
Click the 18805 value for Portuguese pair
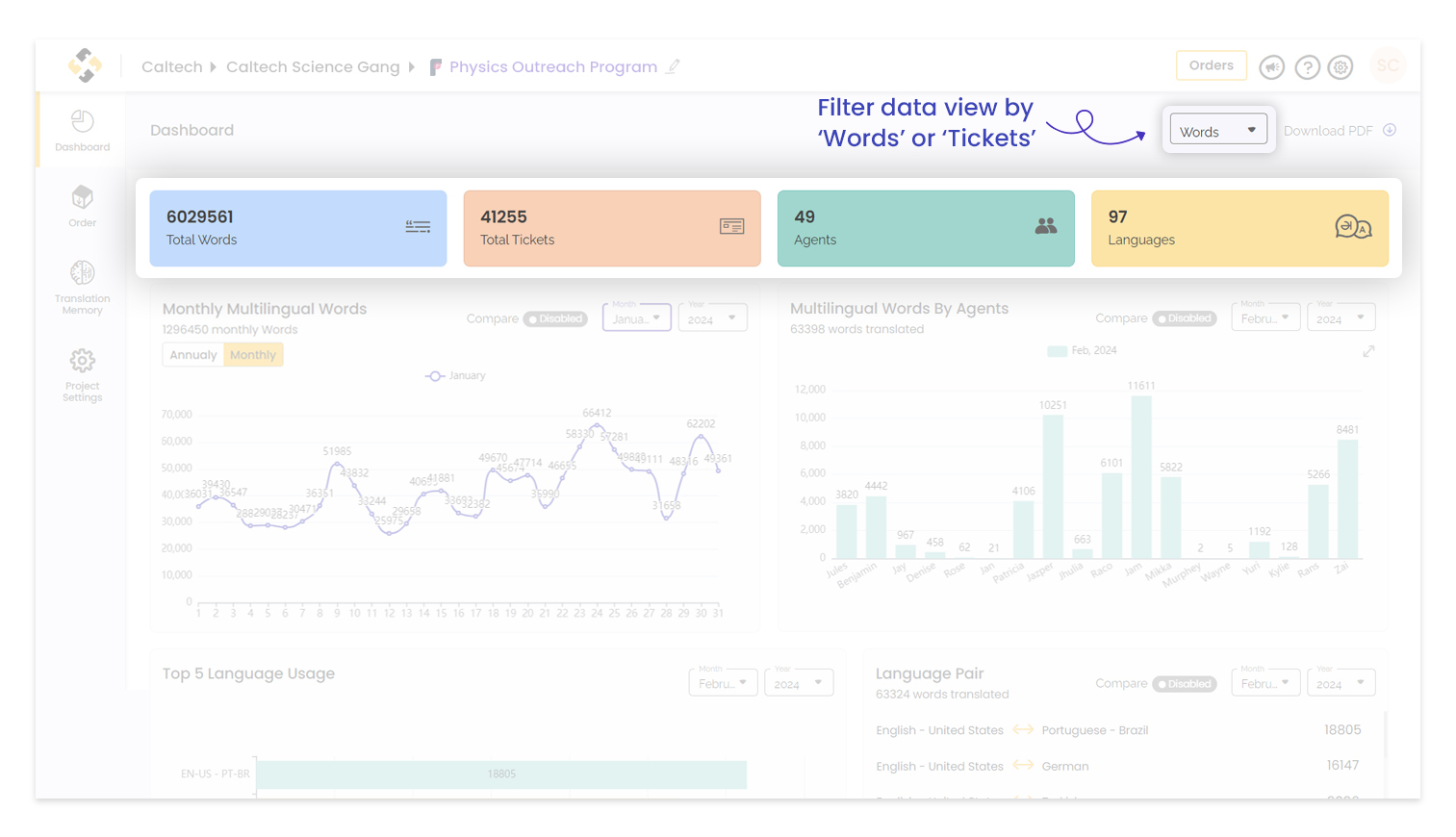(1341, 729)
